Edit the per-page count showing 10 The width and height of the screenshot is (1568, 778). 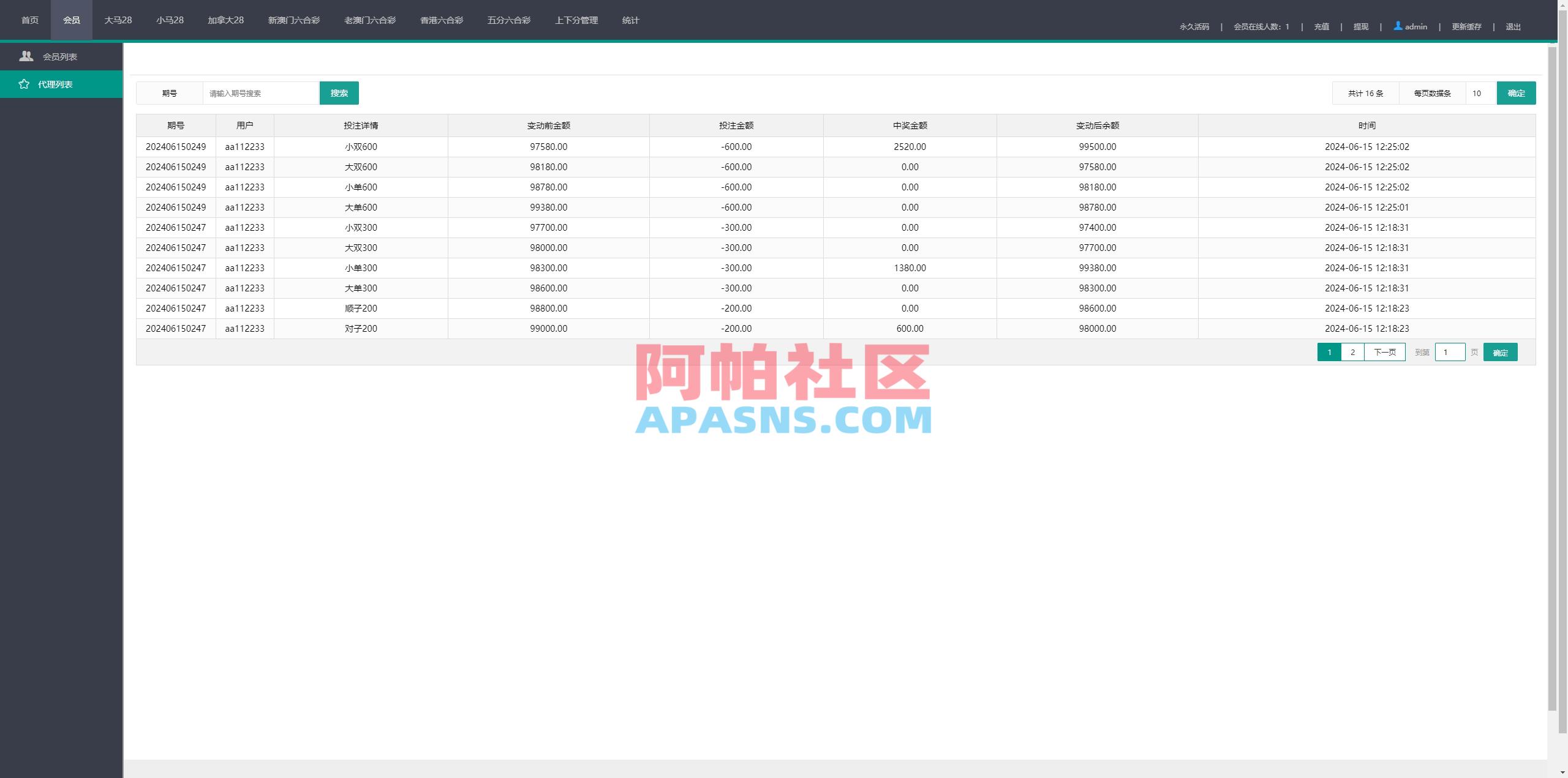click(x=1477, y=93)
